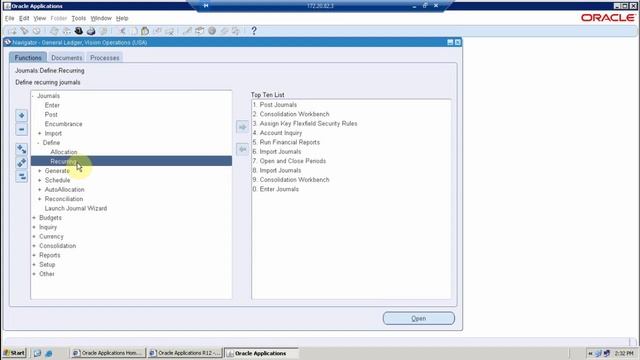Click the Open button
The image size is (640, 360).
(419, 318)
